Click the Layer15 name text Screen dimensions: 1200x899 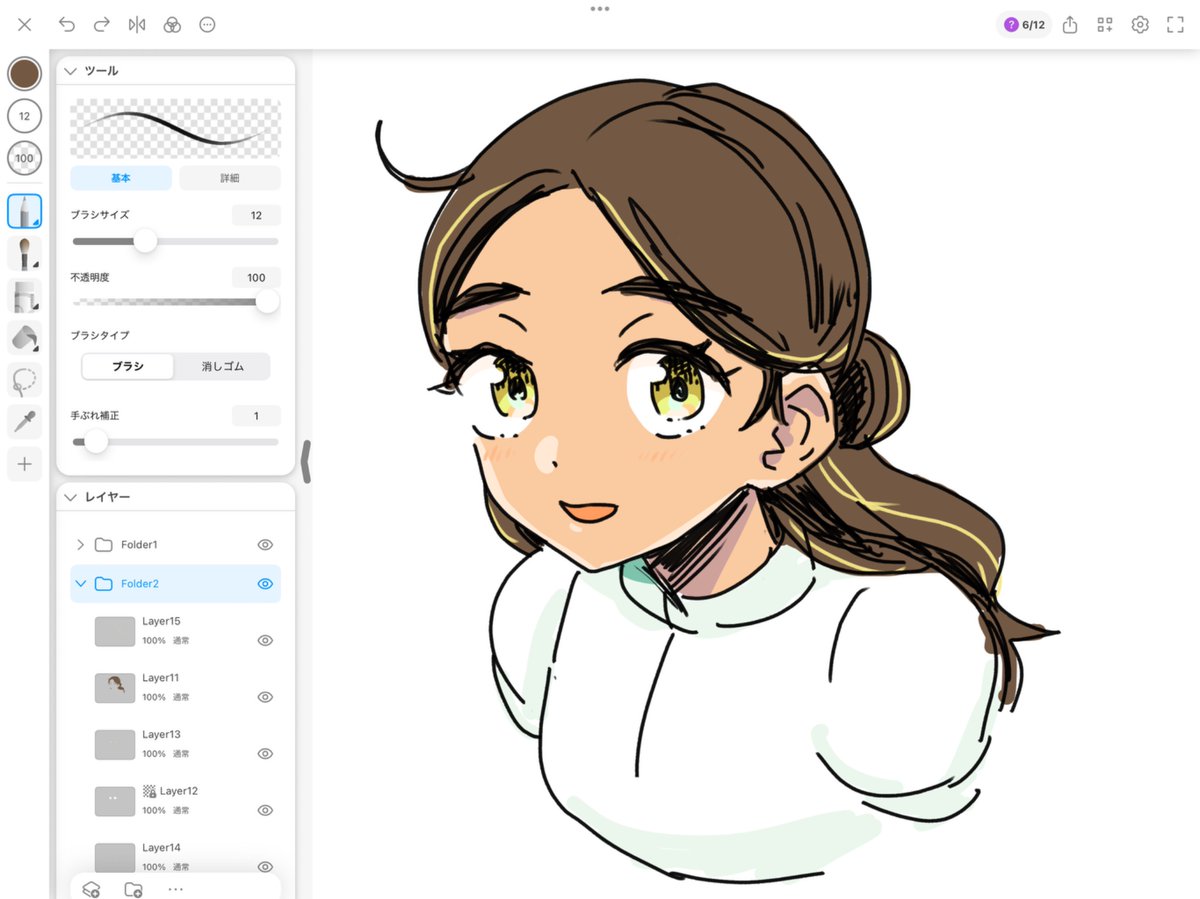[161, 621]
